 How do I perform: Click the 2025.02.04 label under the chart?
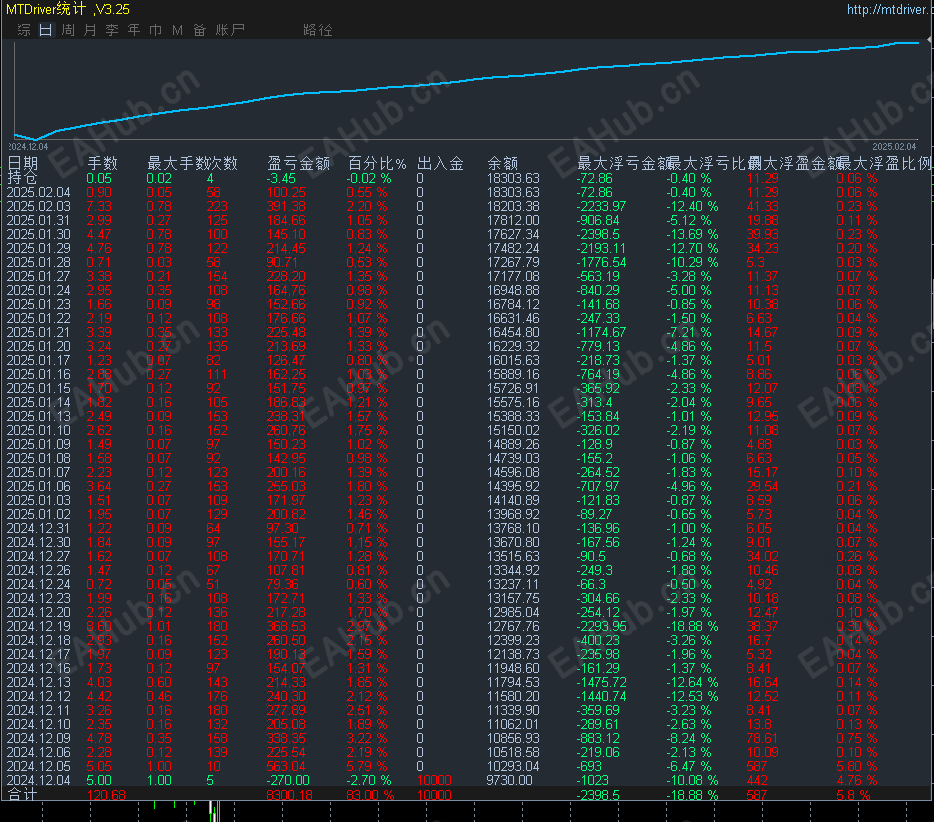click(894, 147)
